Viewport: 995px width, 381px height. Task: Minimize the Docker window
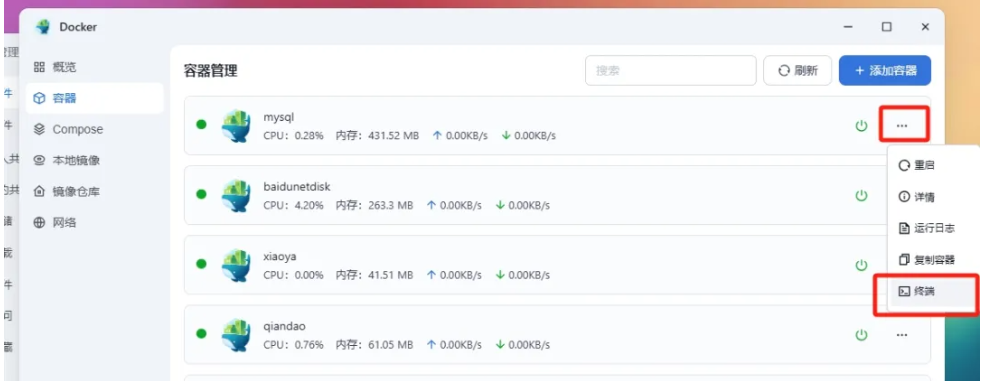coord(848,27)
